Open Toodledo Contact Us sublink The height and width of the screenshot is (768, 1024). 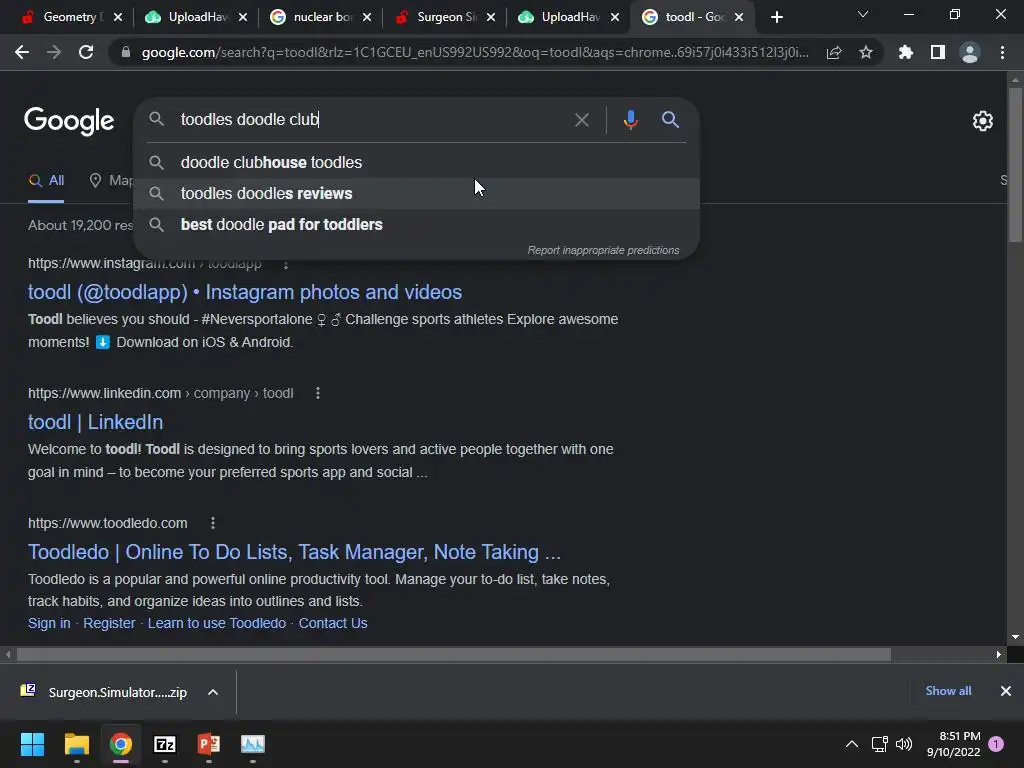pos(333,624)
